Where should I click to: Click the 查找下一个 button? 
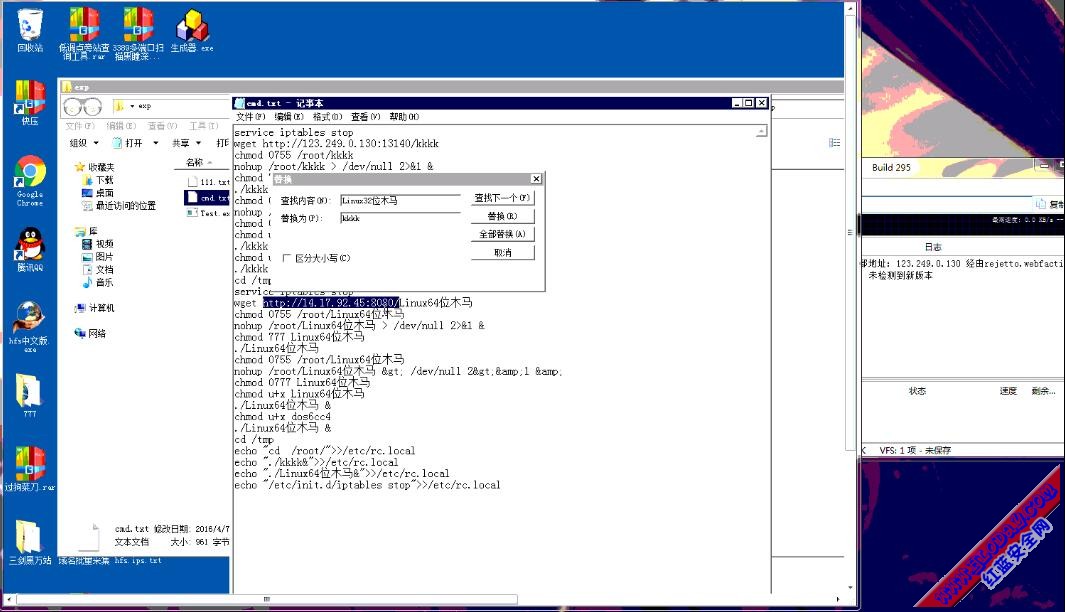point(502,198)
